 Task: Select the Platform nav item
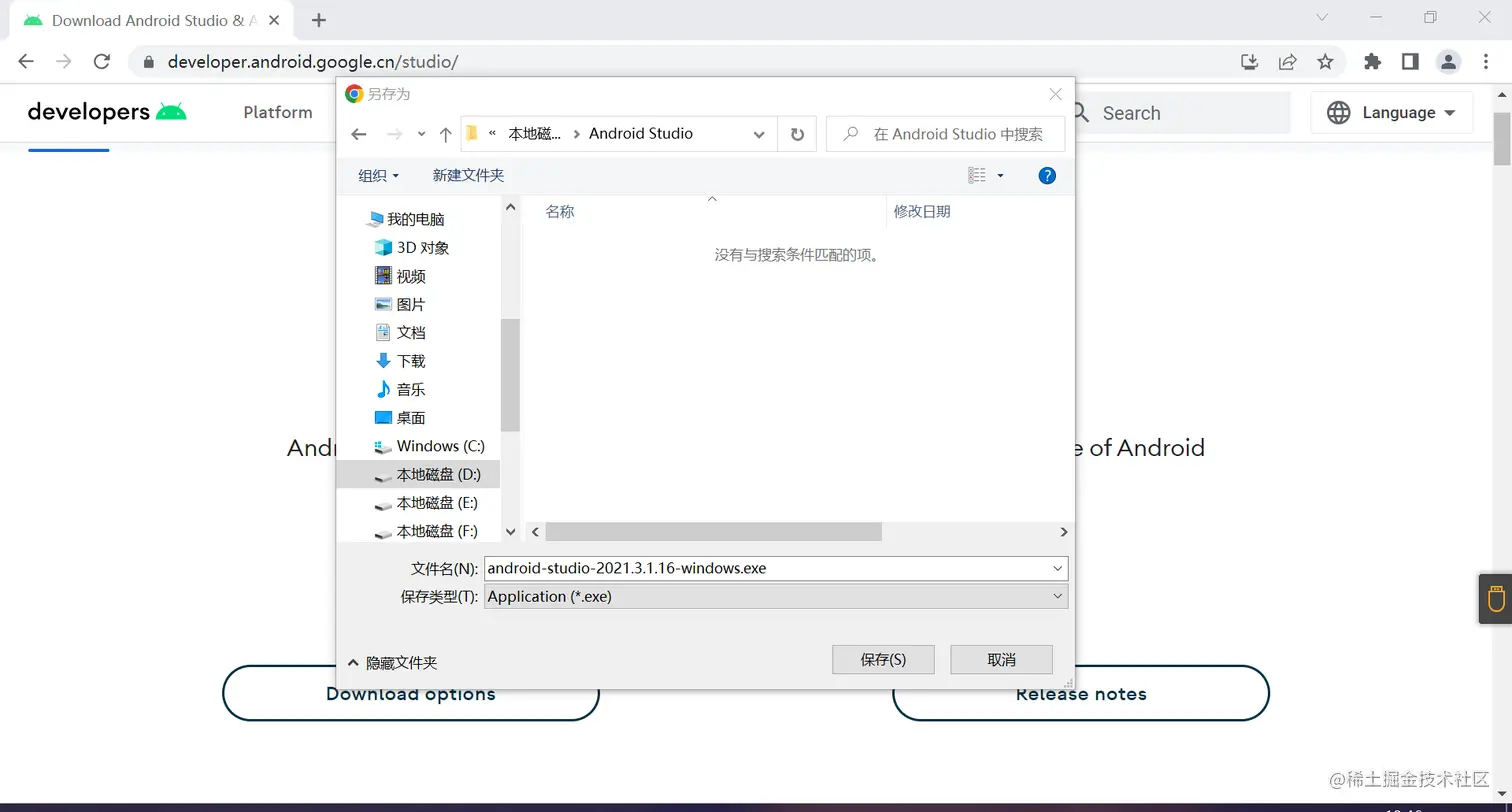pyautogui.click(x=278, y=112)
